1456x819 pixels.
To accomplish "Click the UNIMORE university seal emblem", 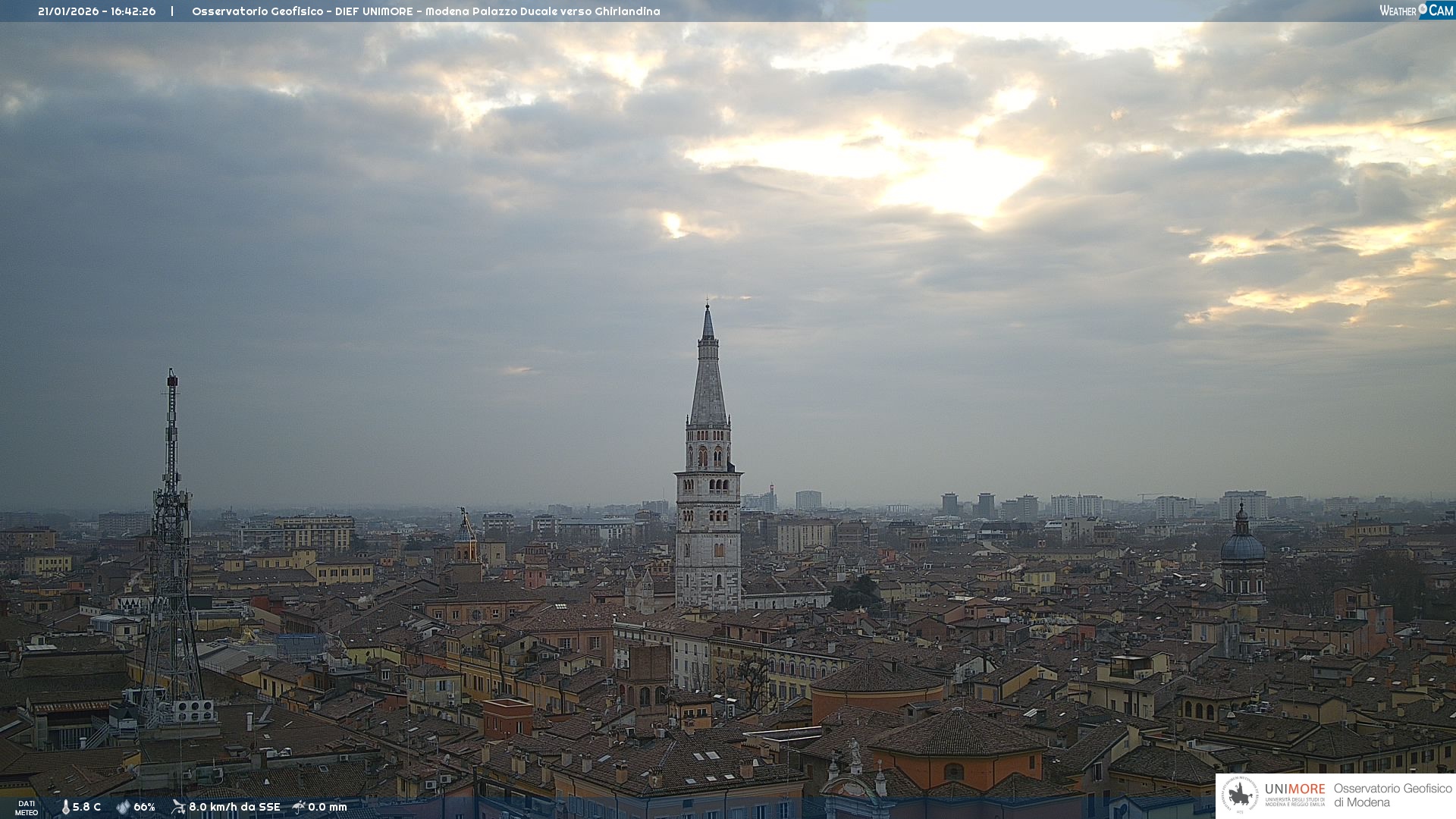I will coord(1240,795).
